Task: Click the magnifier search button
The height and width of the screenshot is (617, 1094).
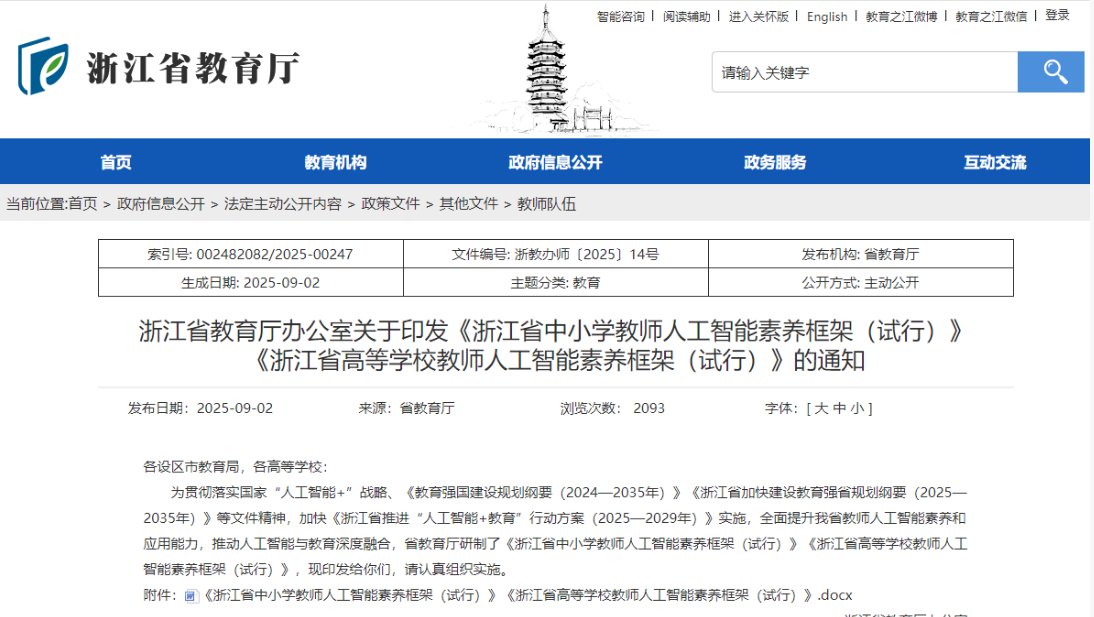Action: coord(1050,72)
